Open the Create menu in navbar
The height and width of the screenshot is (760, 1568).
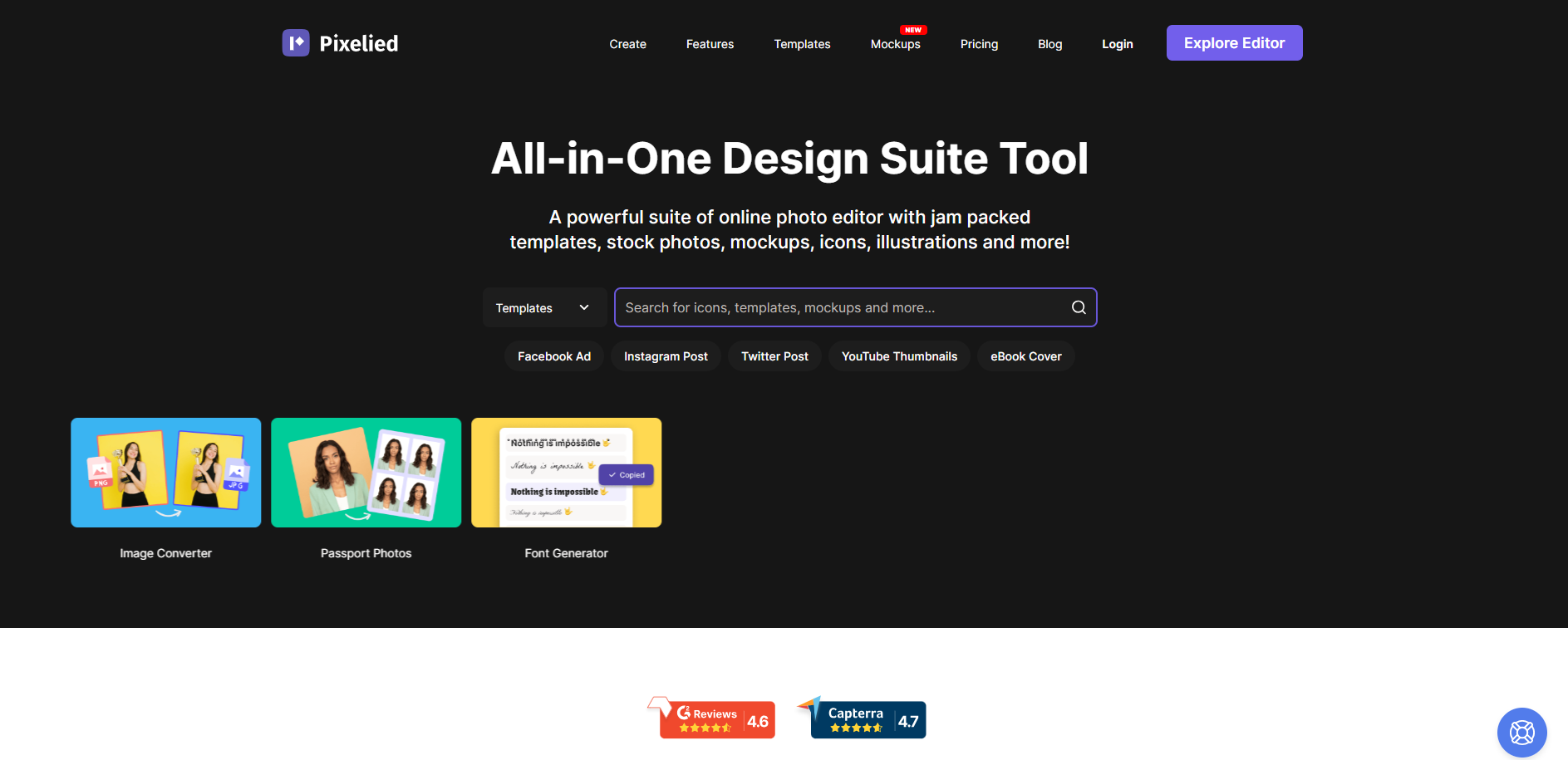pyautogui.click(x=627, y=44)
